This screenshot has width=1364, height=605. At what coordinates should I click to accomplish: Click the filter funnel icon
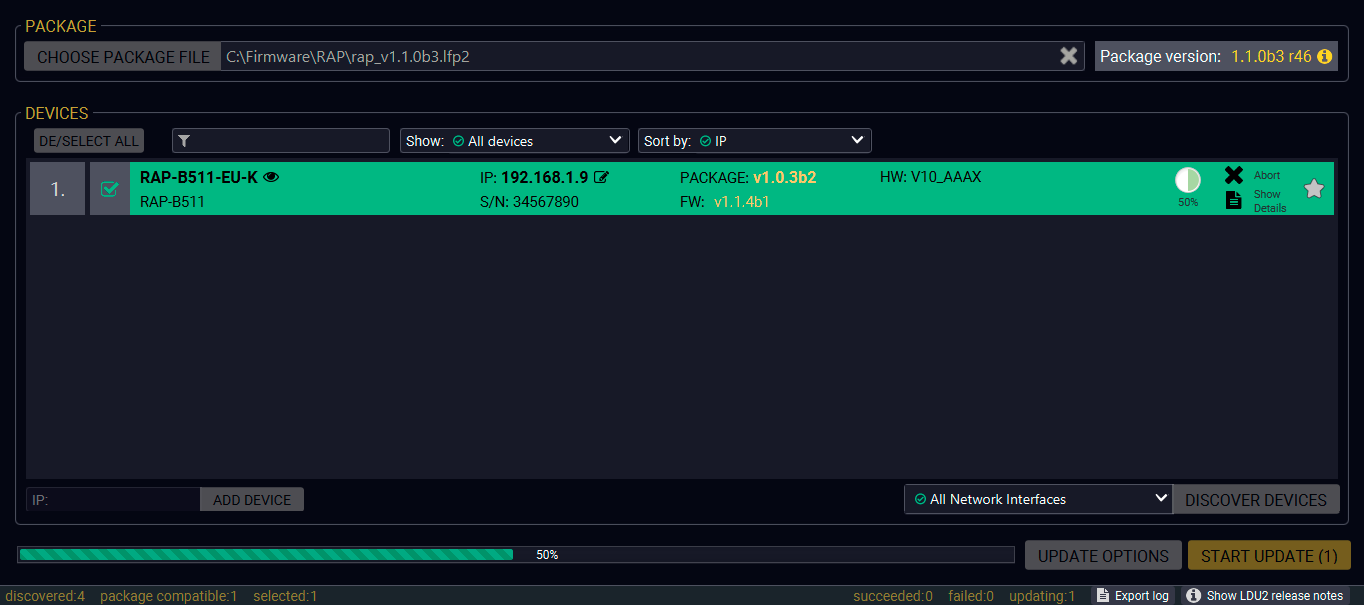(184, 141)
